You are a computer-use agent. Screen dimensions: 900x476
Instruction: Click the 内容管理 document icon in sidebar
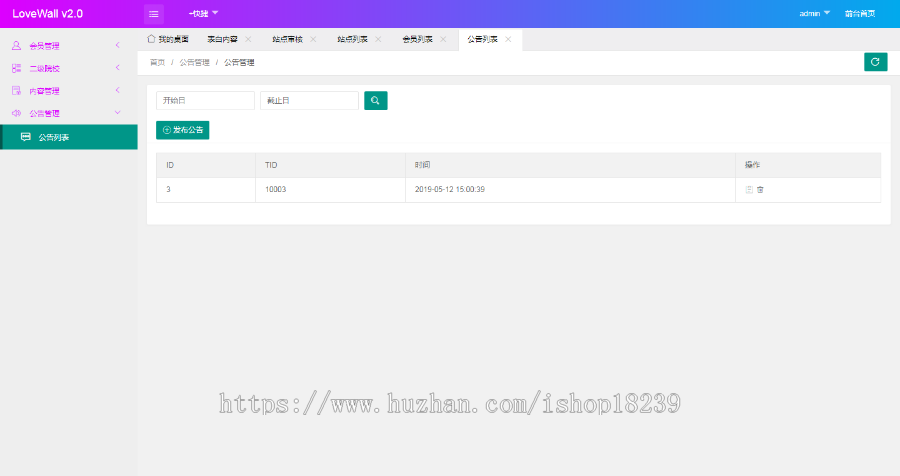tap(16, 91)
